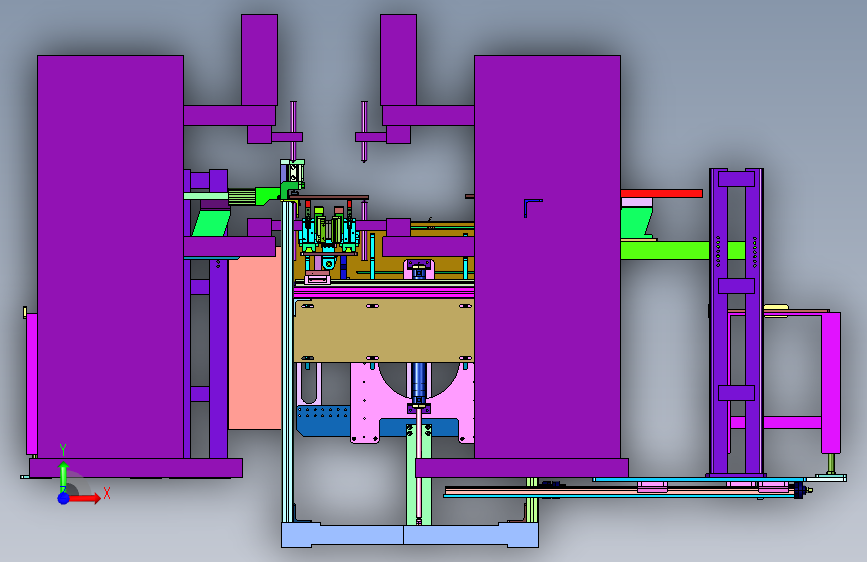
Task: Click the blue Z origin ball of the triad
Action: (x=64, y=498)
